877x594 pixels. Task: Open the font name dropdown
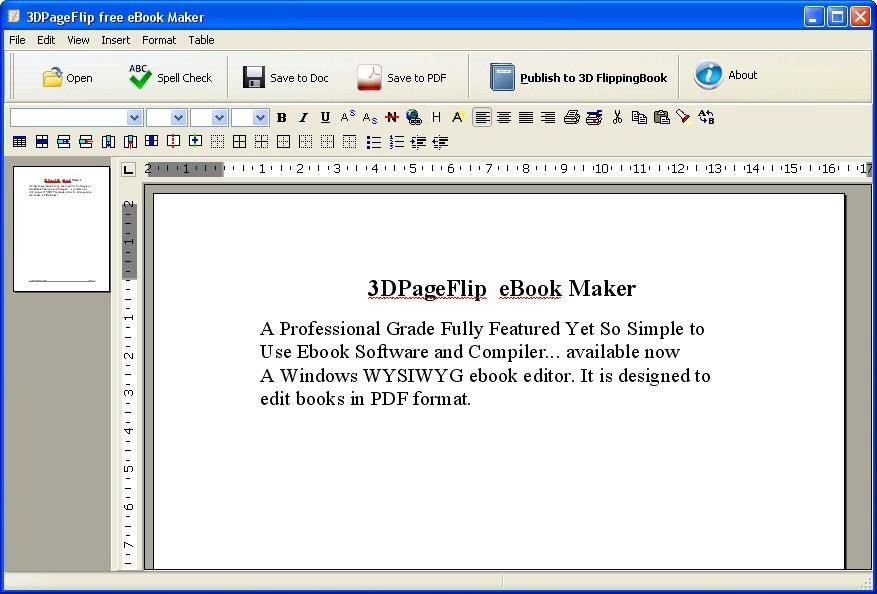(133, 117)
